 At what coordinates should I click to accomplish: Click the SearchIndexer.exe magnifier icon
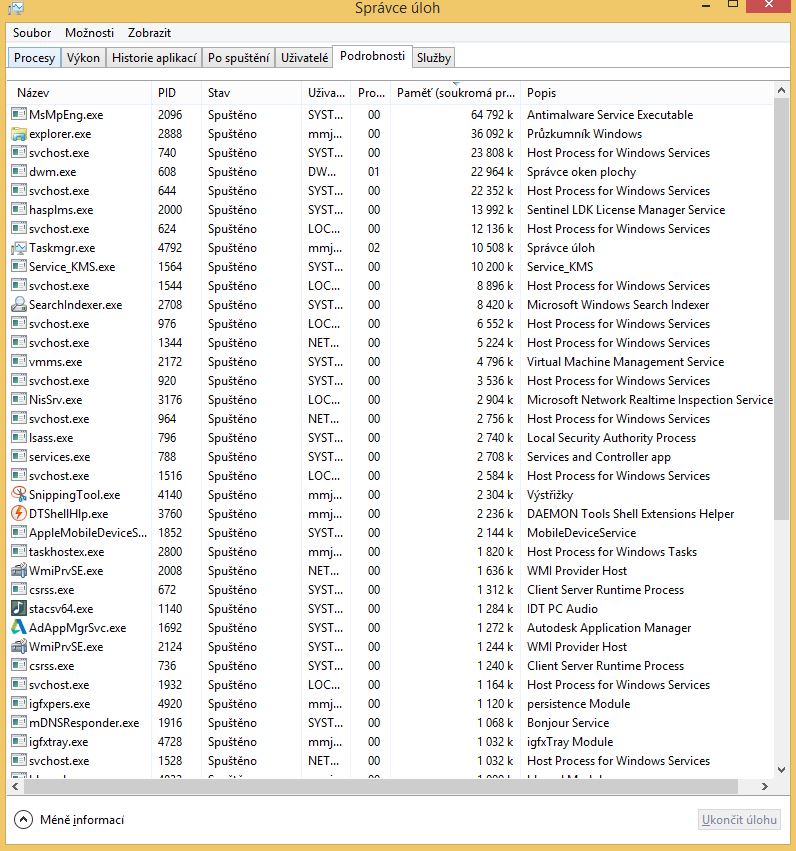pos(19,304)
